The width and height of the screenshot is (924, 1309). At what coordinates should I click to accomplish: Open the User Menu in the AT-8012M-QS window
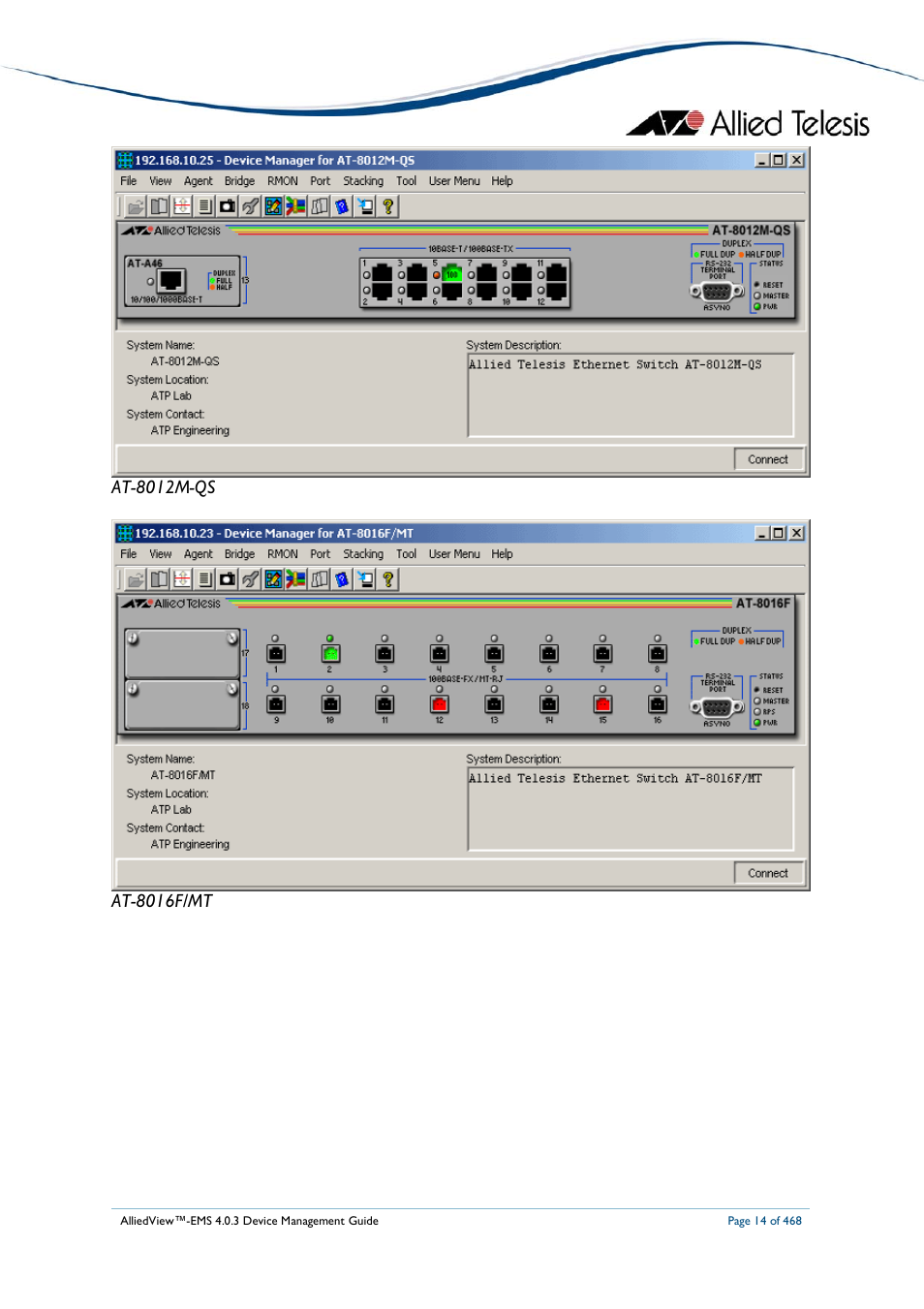(454, 181)
